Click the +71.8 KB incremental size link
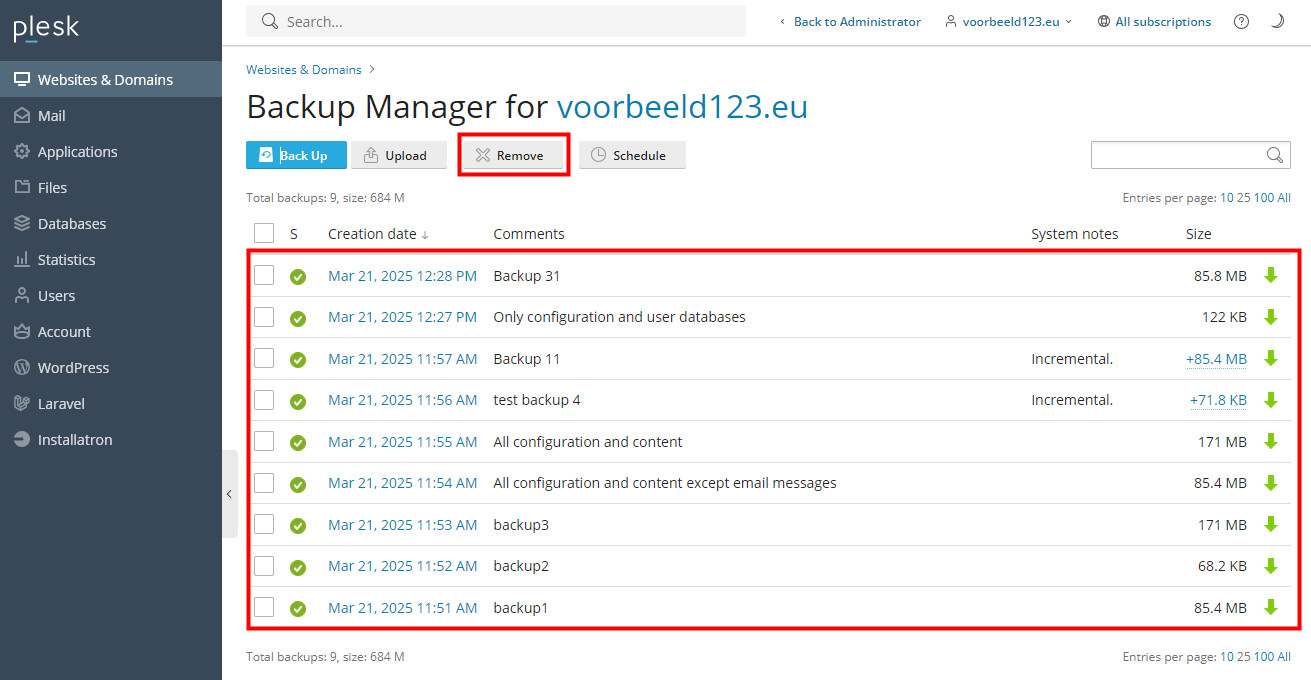1311x680 pixels. (1218, 400)
